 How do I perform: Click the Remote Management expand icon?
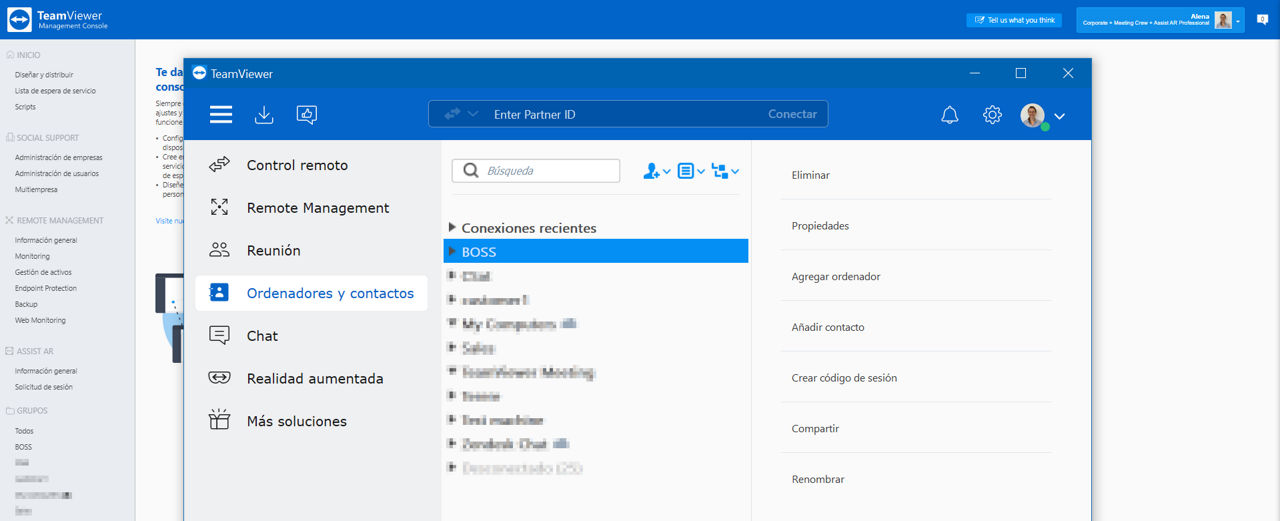(220, 208)
